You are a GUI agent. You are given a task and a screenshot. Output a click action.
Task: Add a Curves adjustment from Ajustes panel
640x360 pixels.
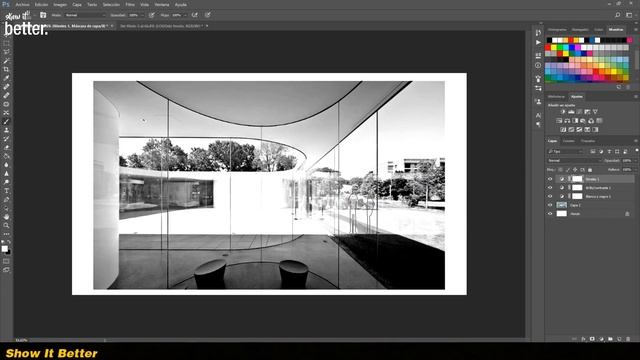coord(579,112)
